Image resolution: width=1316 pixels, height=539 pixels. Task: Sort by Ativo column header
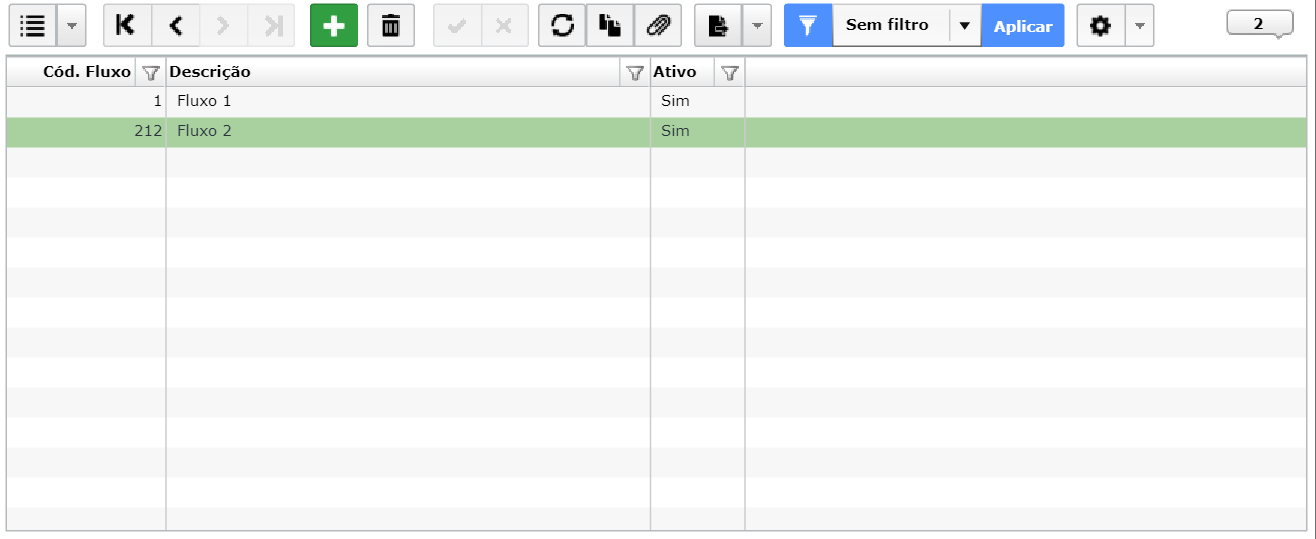(x=675, y=72)
